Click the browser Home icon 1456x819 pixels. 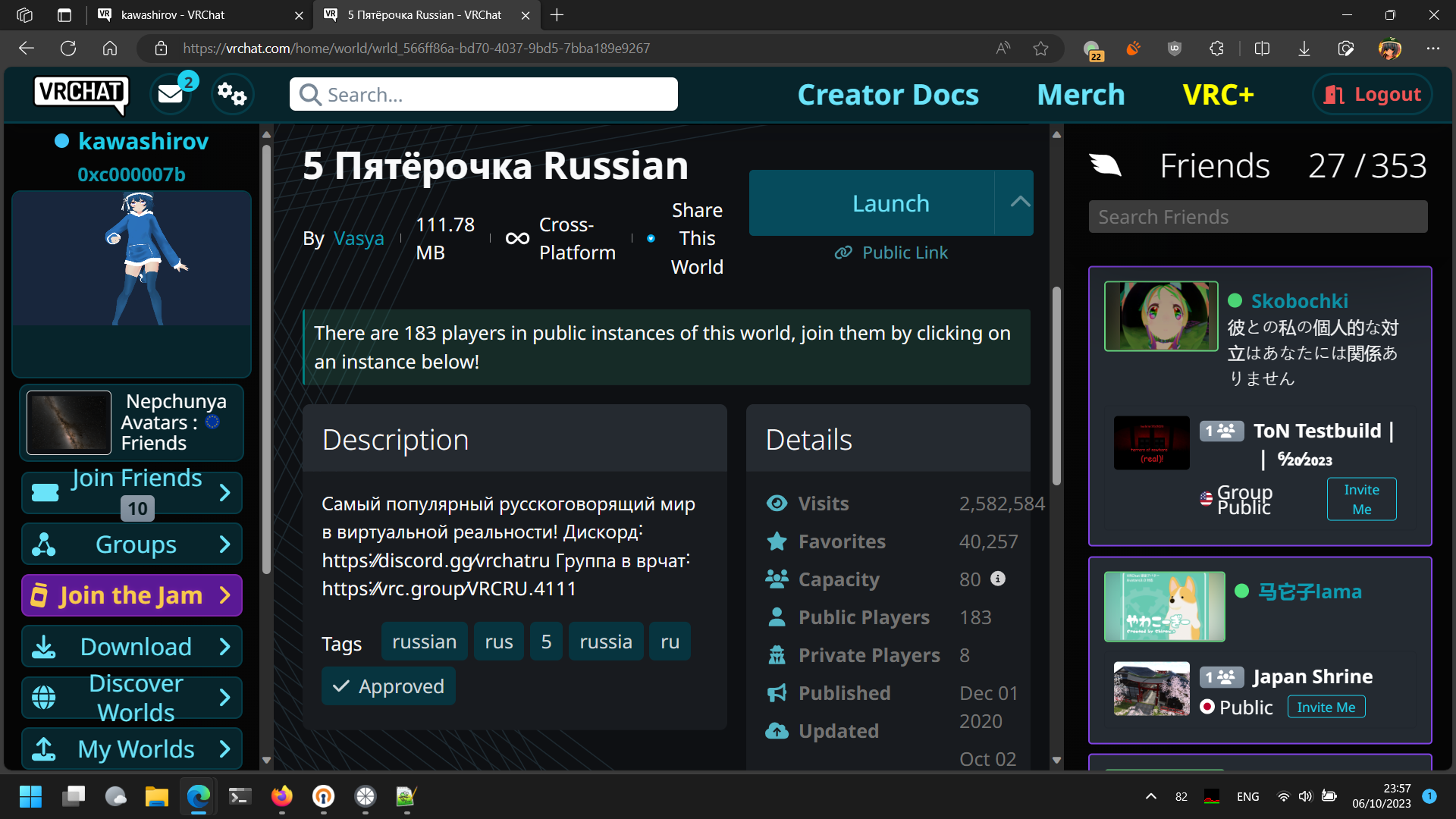click(x=110, y=49)
